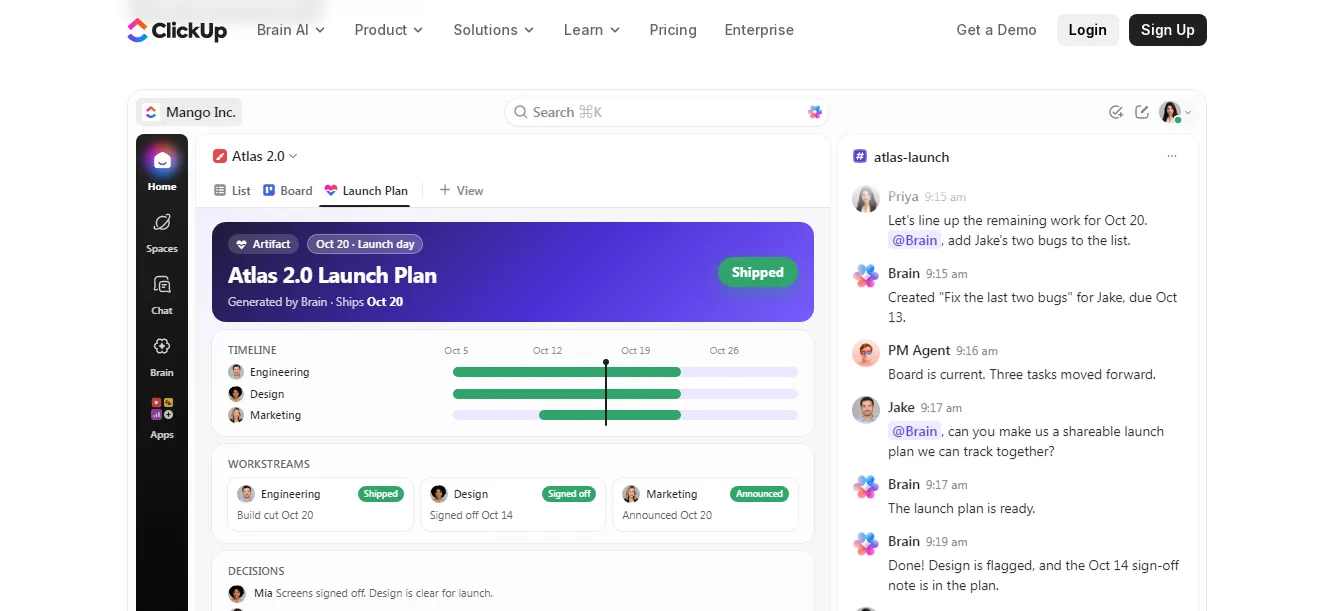Click the Shipped badge on Engineering card
The width and height of the screenshot is (1325, 611).
pos(381,494)
